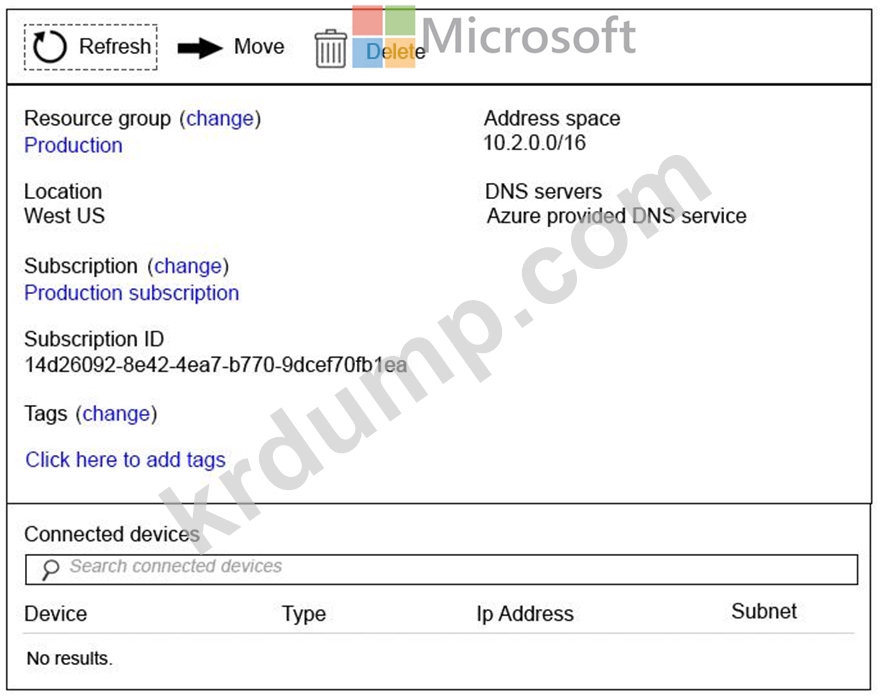Sort by Ip Address column header
This screenshot has width=880, height=698.
pyautogui.click(x=525, y=614)
